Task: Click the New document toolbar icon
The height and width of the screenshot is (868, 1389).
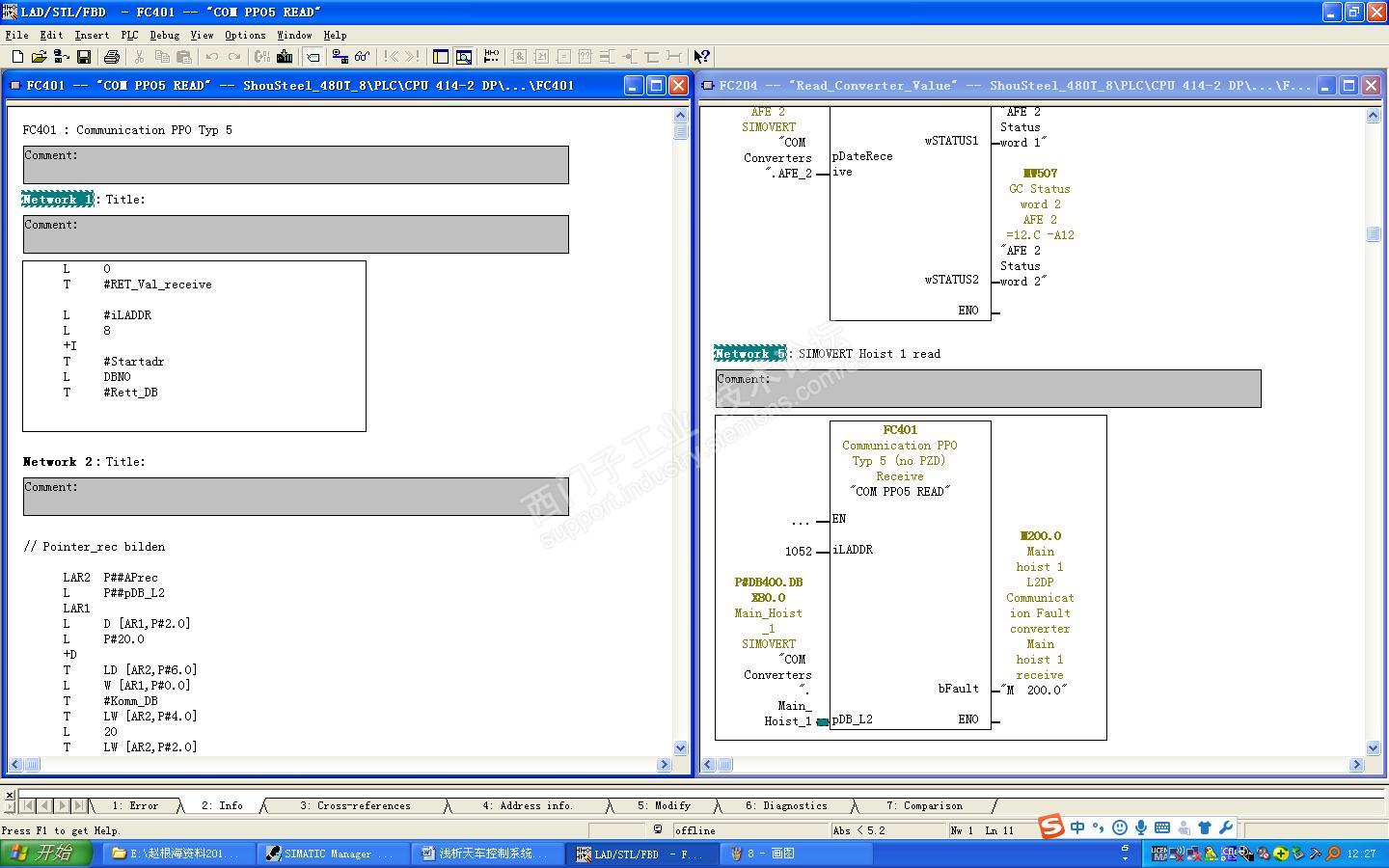Action: pyautogui.click(x=17, y=57)
